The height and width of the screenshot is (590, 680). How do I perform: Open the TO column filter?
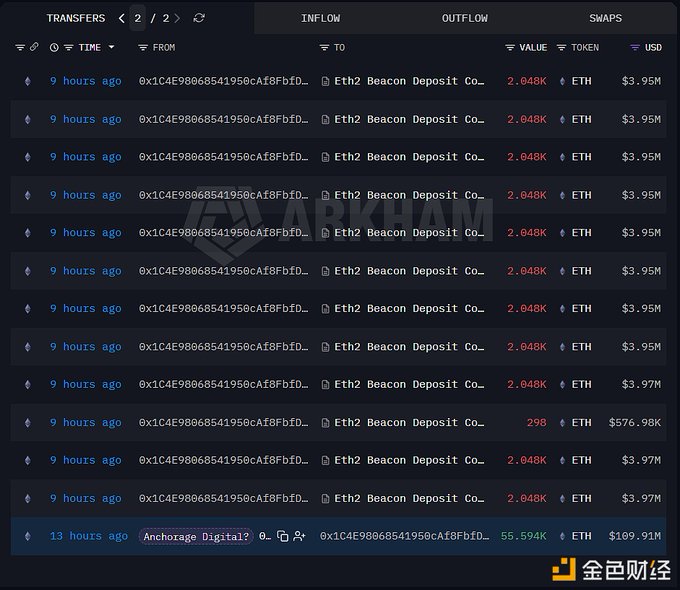coord(324,47)
